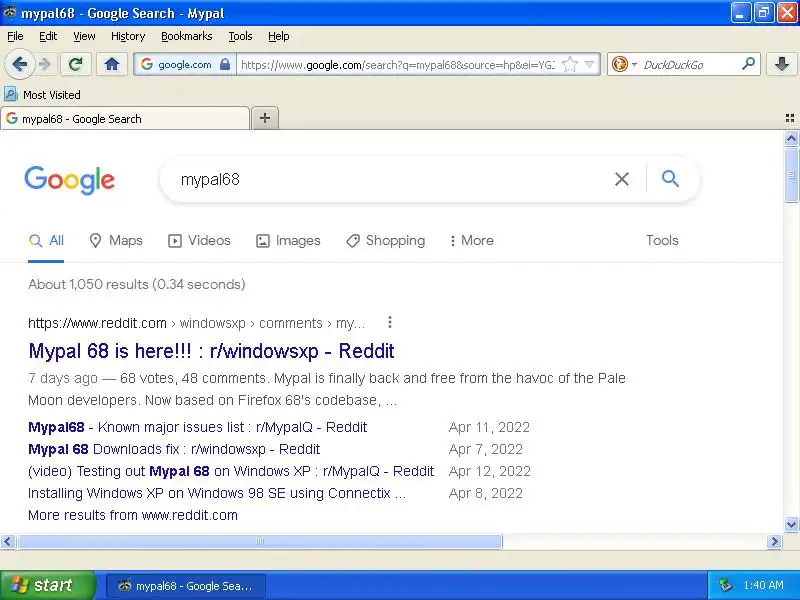Screen dimensions: 800x600
Task: Open a new tab with the plus button
Action: 265,118
